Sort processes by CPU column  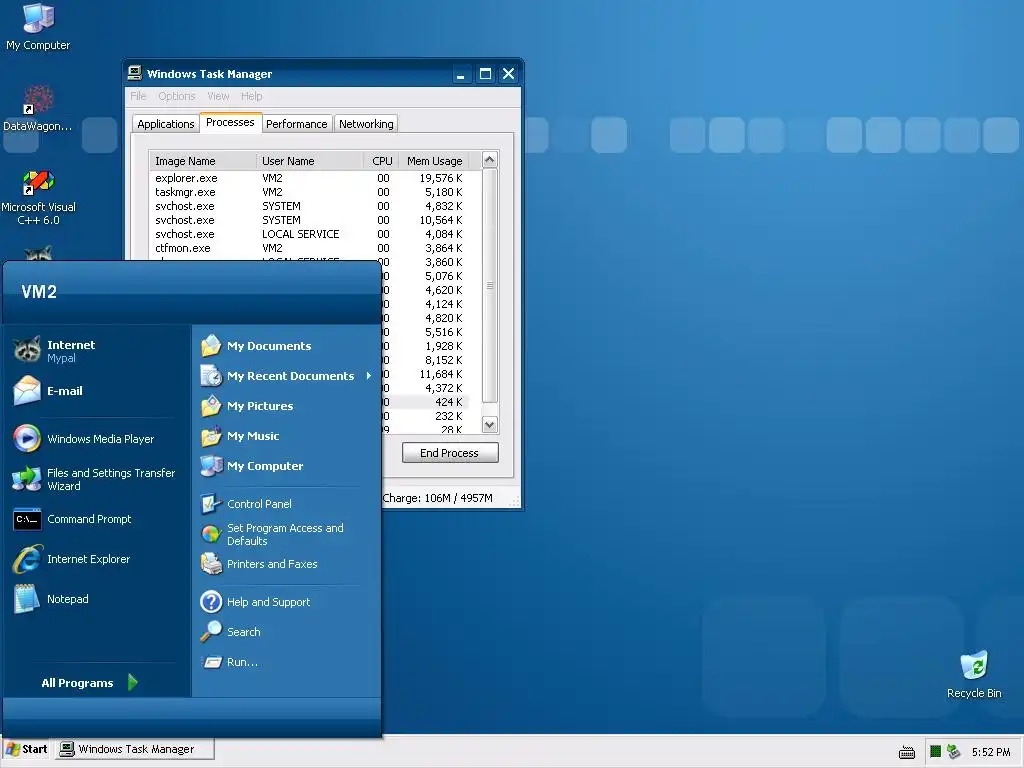tap(381, 161)
